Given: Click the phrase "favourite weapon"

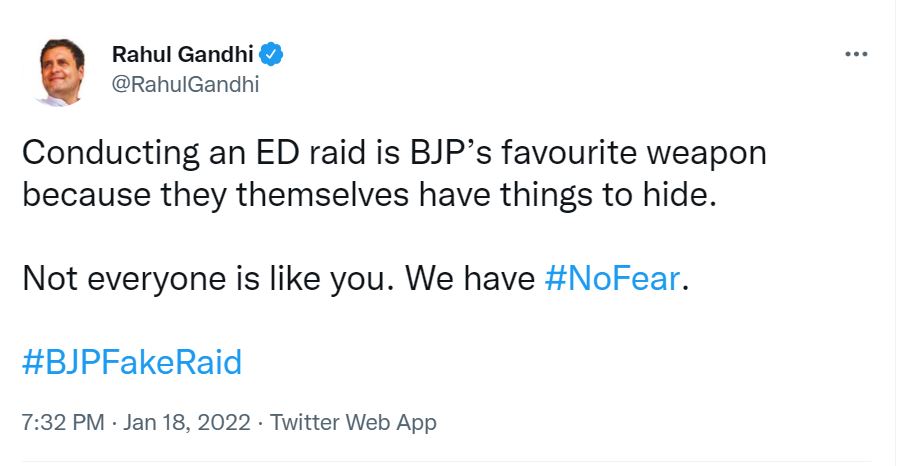Looking at the screenshot, I should pyautogui.click(x=624, y=155).
